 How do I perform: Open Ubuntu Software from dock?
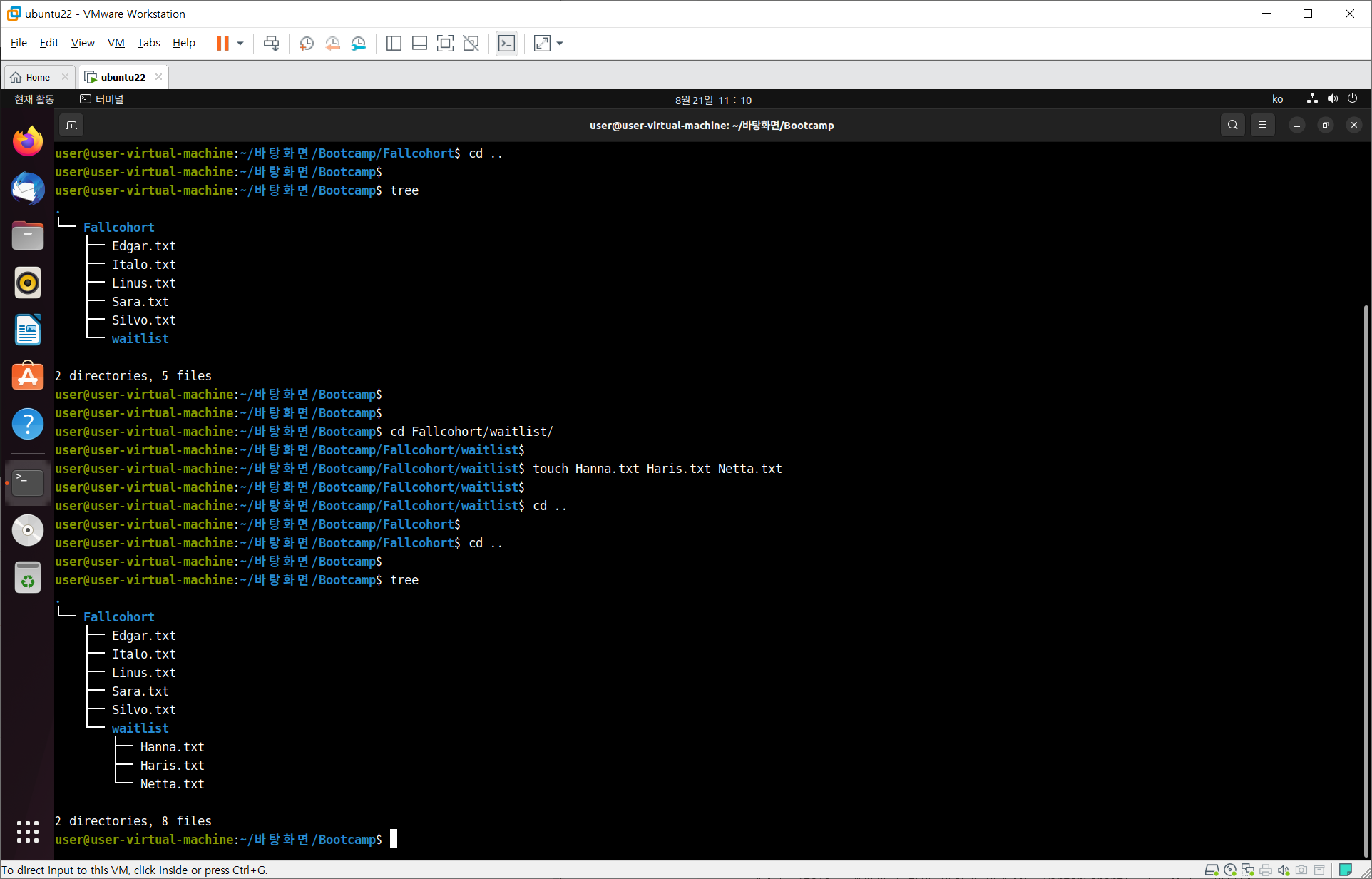click(x=28, y=376)
